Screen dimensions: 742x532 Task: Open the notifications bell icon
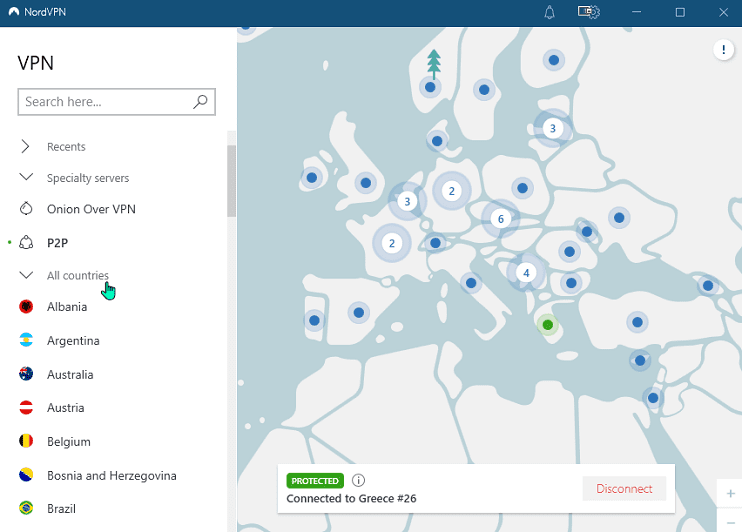pos(549,12)
